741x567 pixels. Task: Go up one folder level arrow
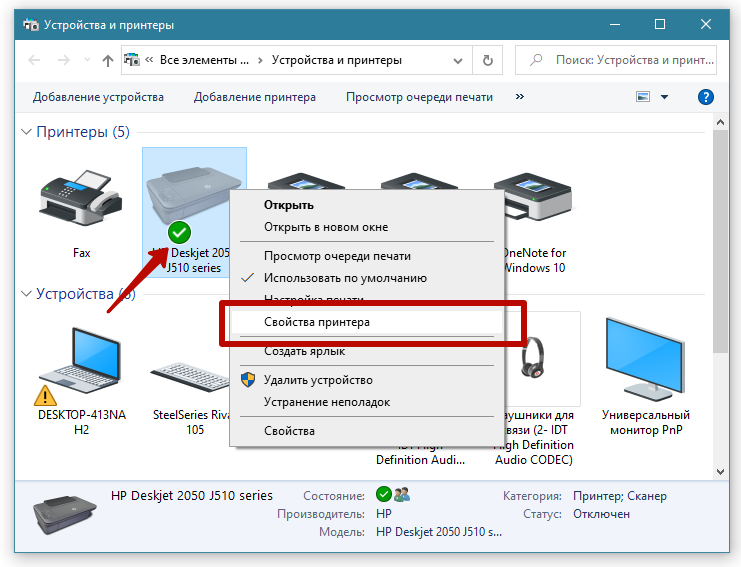point(108,61)
